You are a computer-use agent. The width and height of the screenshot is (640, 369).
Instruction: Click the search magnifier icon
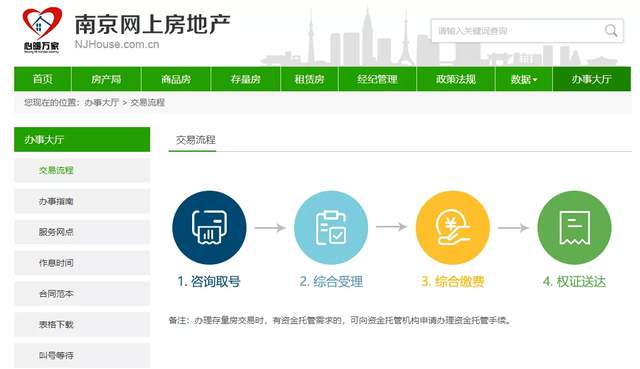pyautogui.click(x=611, y=31)
